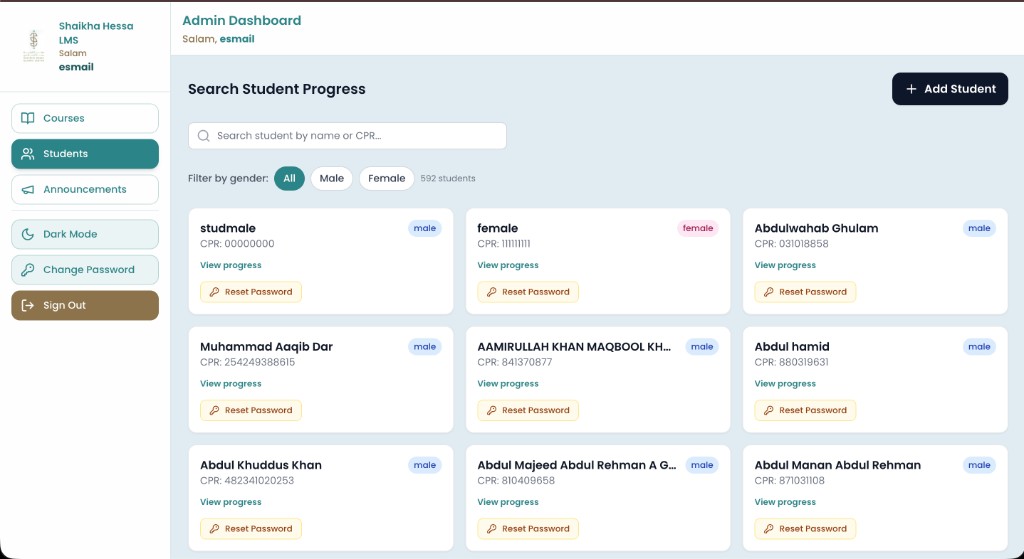Click the male badge on studmale's card

click(x=425, y=229)
